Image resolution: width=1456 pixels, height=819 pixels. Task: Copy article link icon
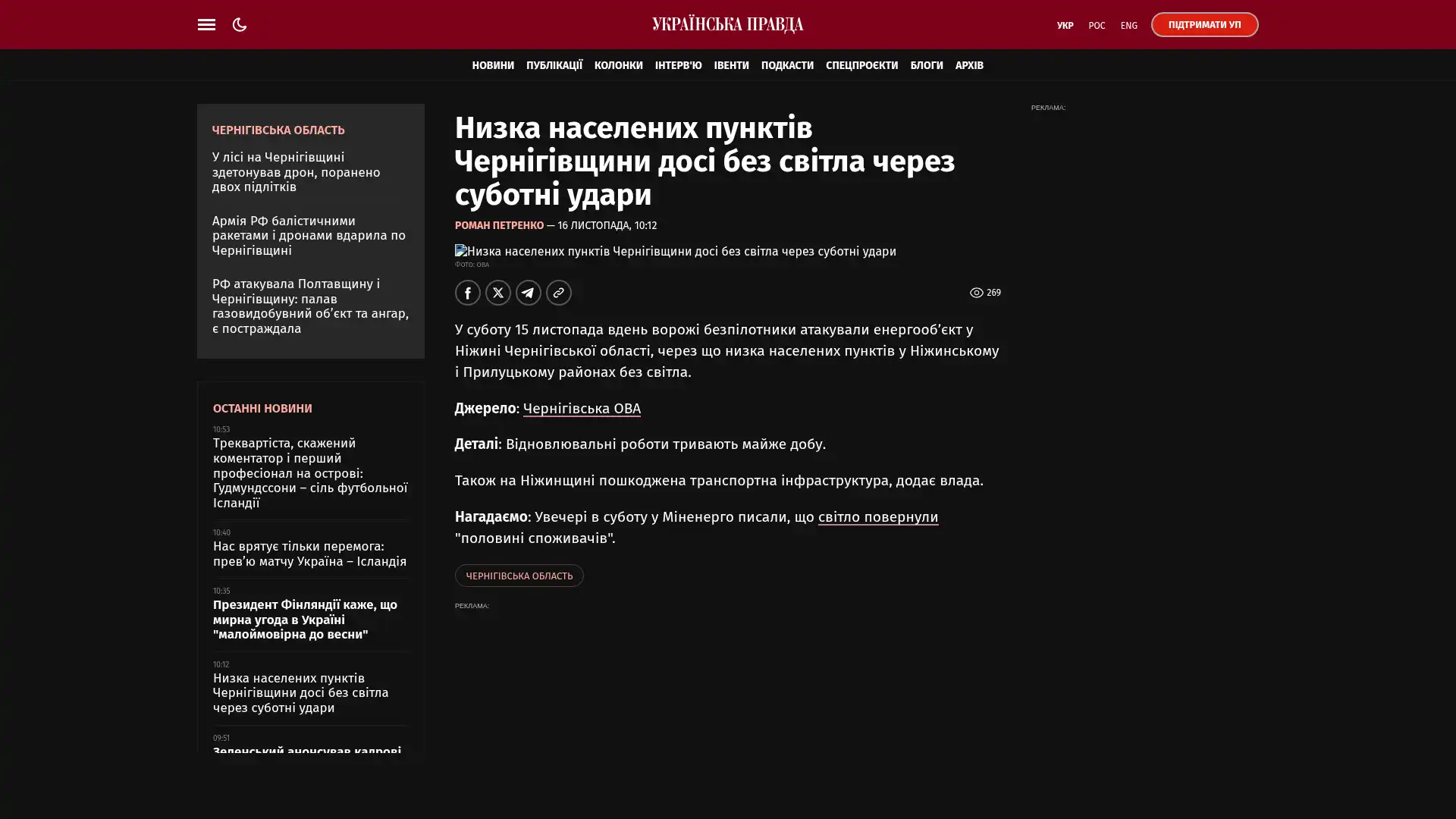click(558, 293)
